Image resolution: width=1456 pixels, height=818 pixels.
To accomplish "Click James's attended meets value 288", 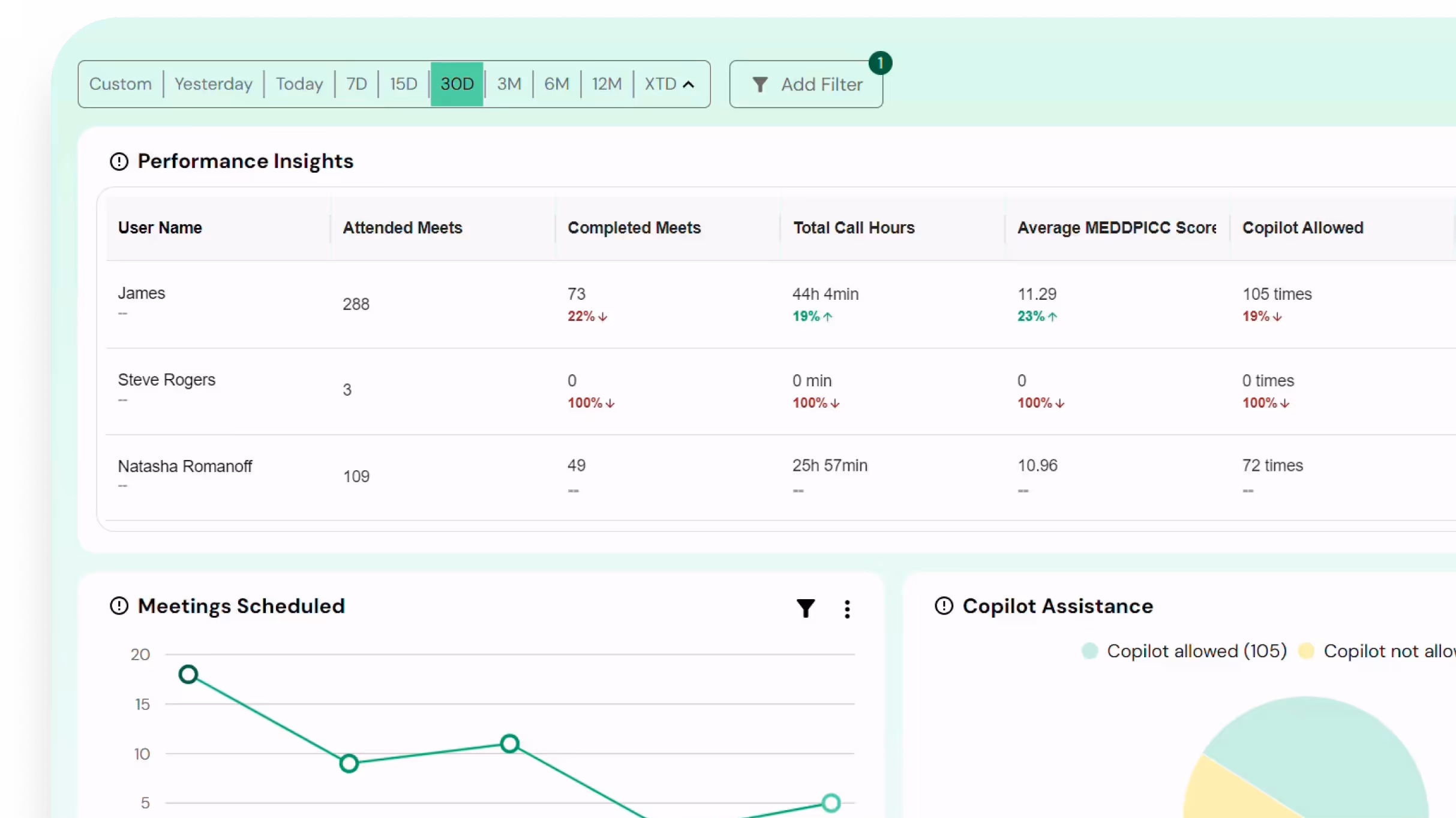I will pyautogui.click(x=356, y=304).
